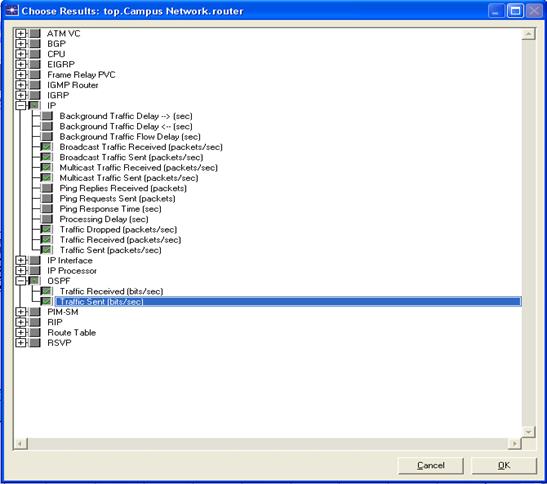This screenshot has height=484, width=547.
Task: Click the PIM-SM category status icon
Action: 35,312
